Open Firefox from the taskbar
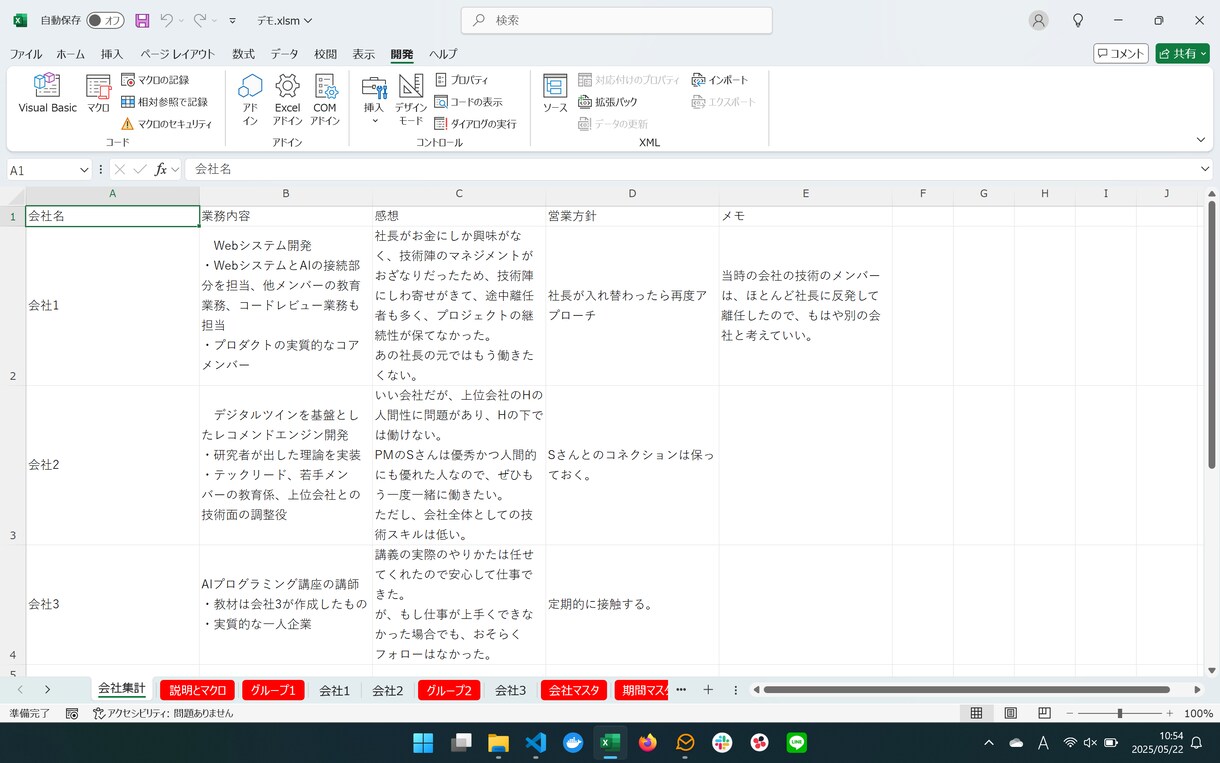 648,742
